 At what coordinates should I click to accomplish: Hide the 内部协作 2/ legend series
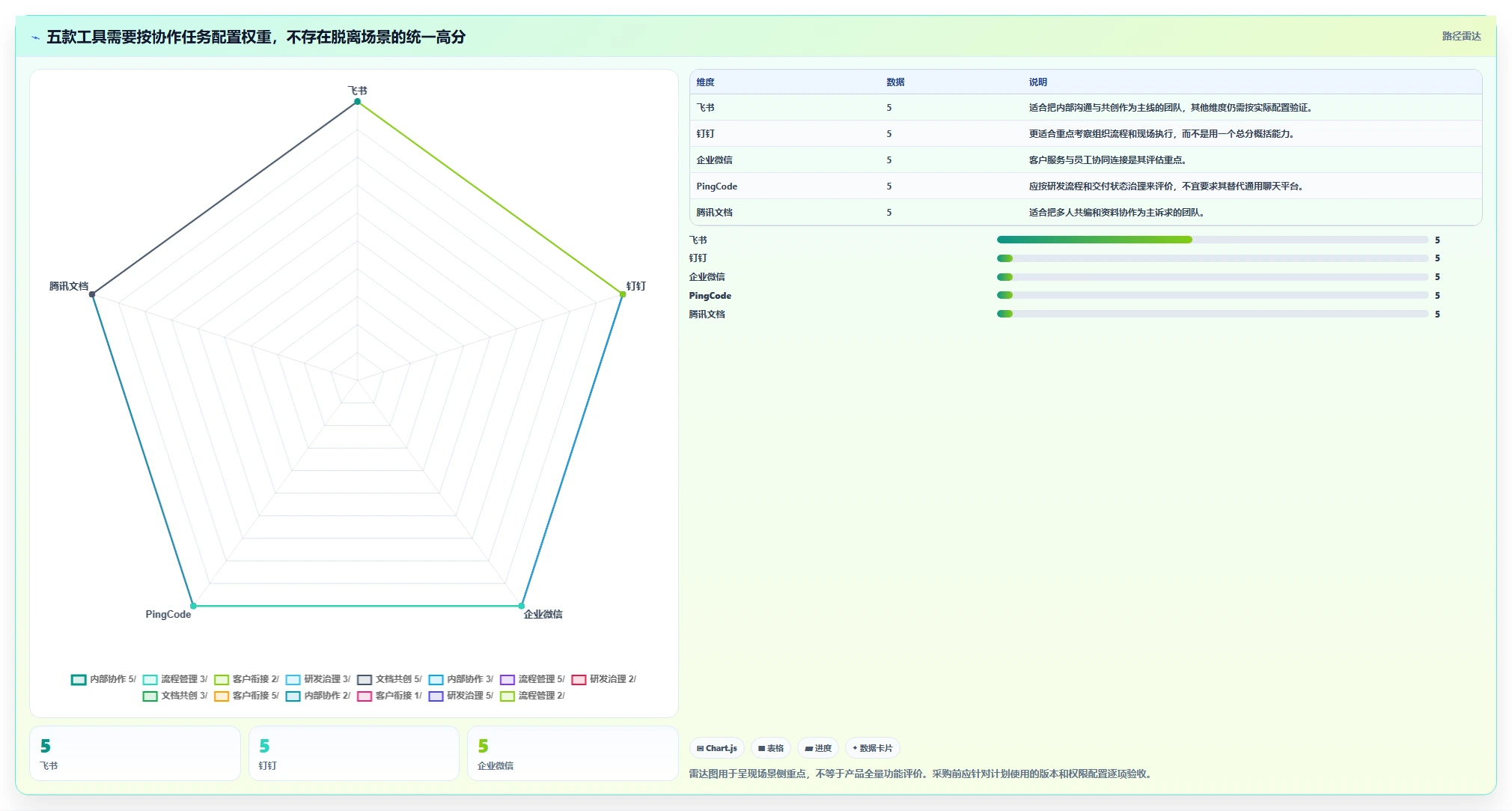pos(318,696)
